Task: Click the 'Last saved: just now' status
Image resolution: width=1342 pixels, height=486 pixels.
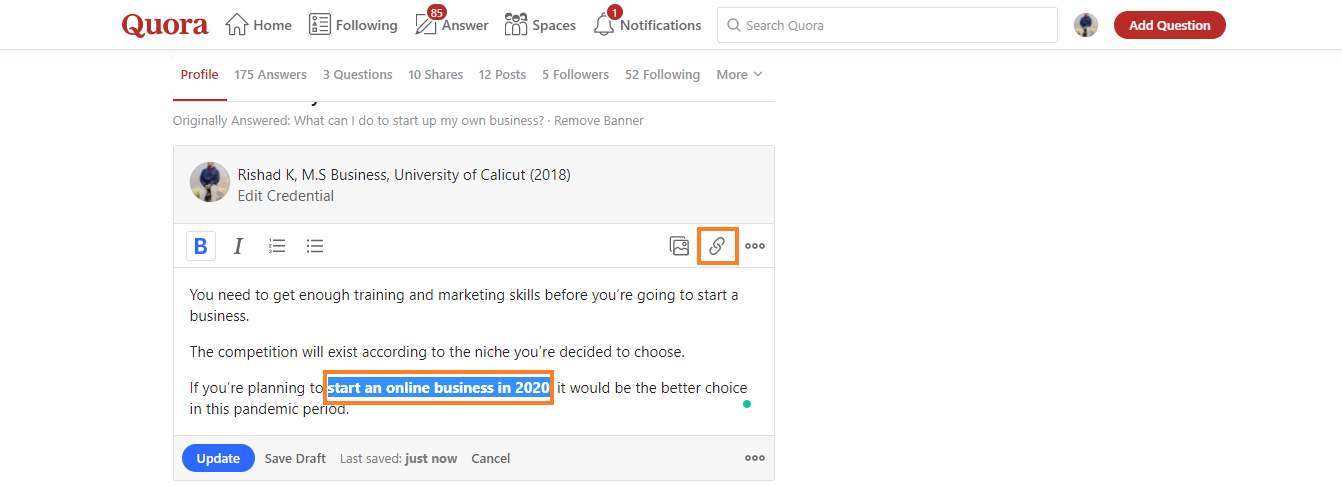Action: (399, 458)
